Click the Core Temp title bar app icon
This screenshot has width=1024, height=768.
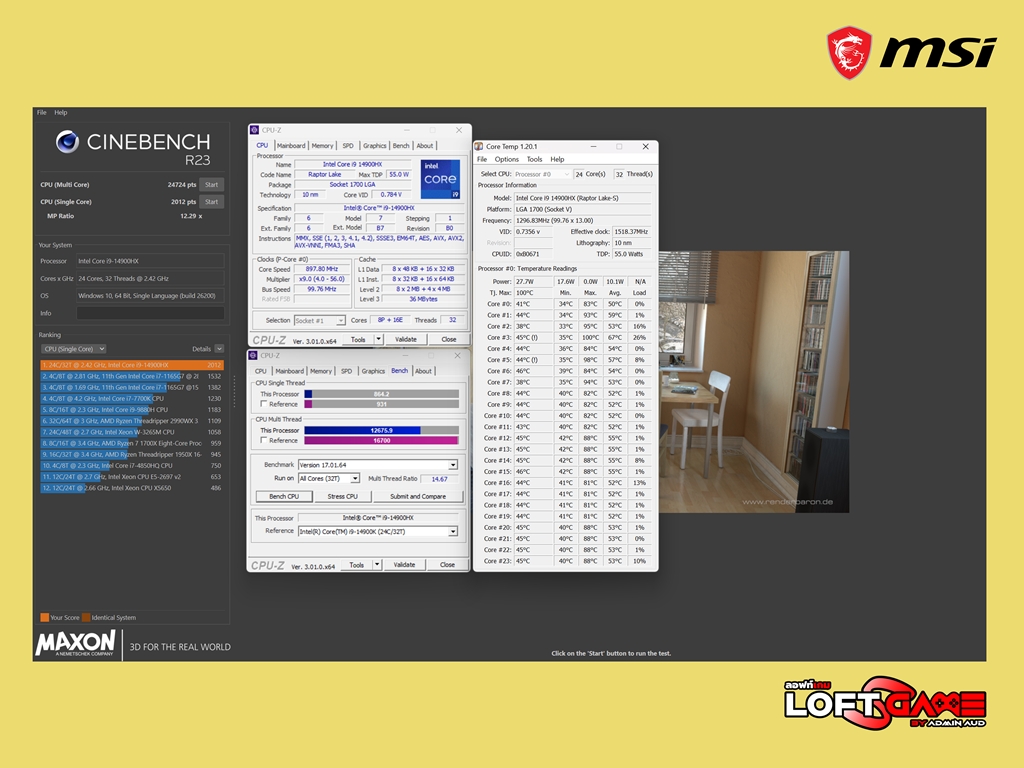(x=479, y=146)
